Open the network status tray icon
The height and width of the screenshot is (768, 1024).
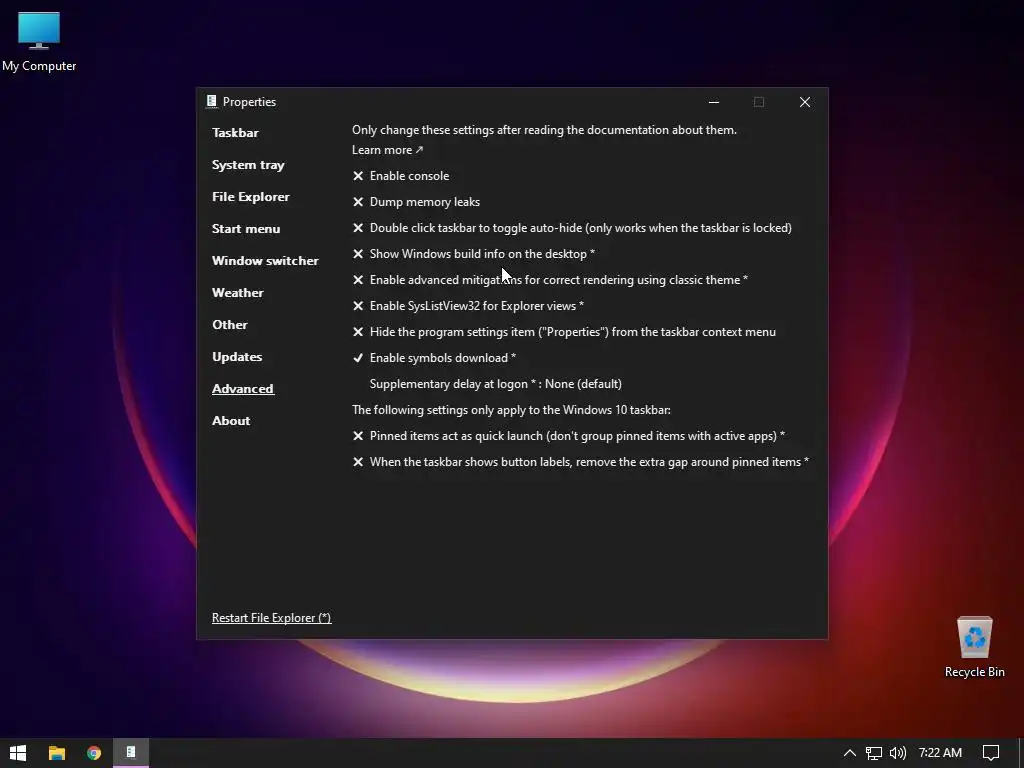tap(874, 753)
